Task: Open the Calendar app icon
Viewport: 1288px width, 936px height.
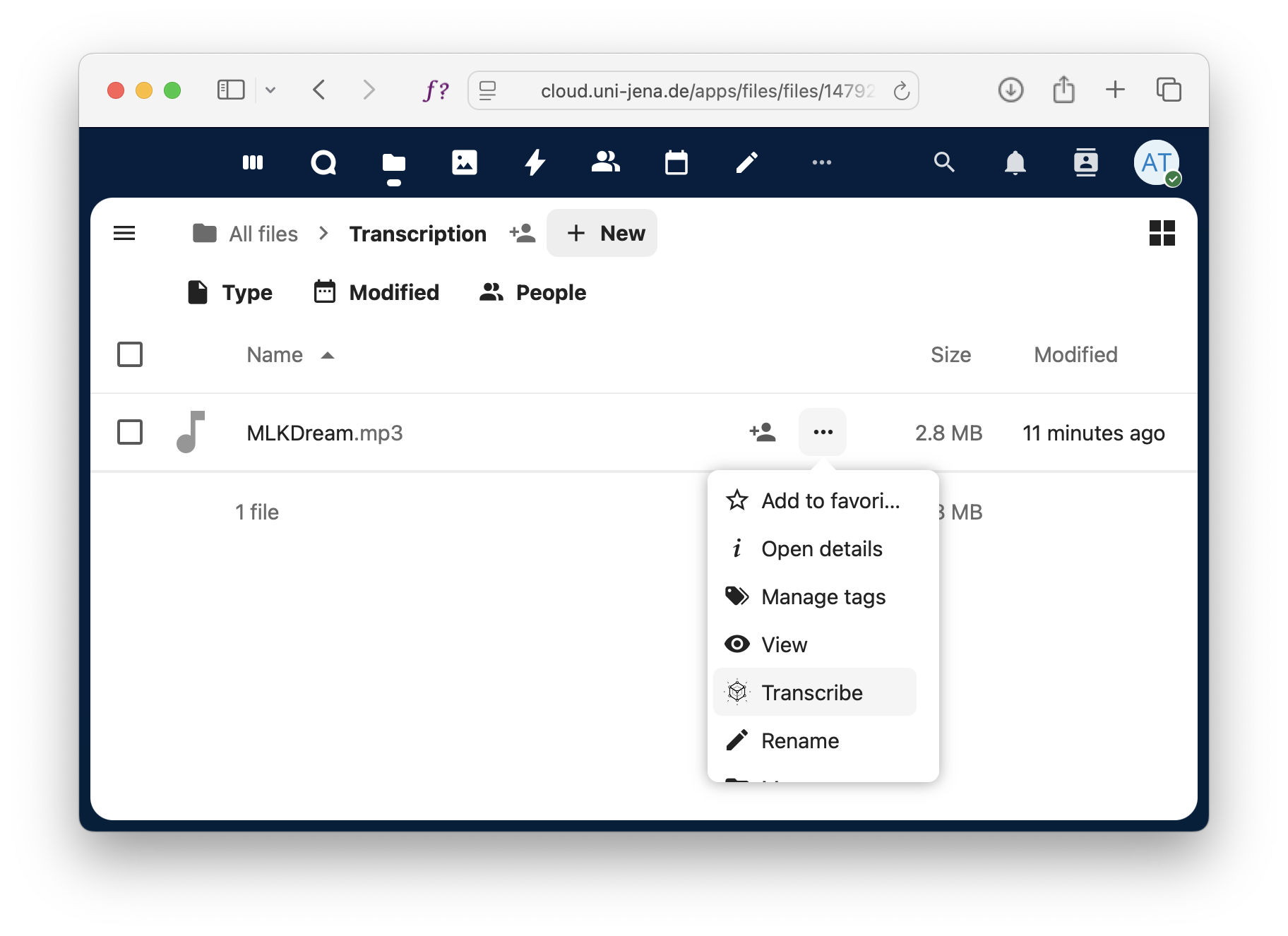Action: click(676, 162)
